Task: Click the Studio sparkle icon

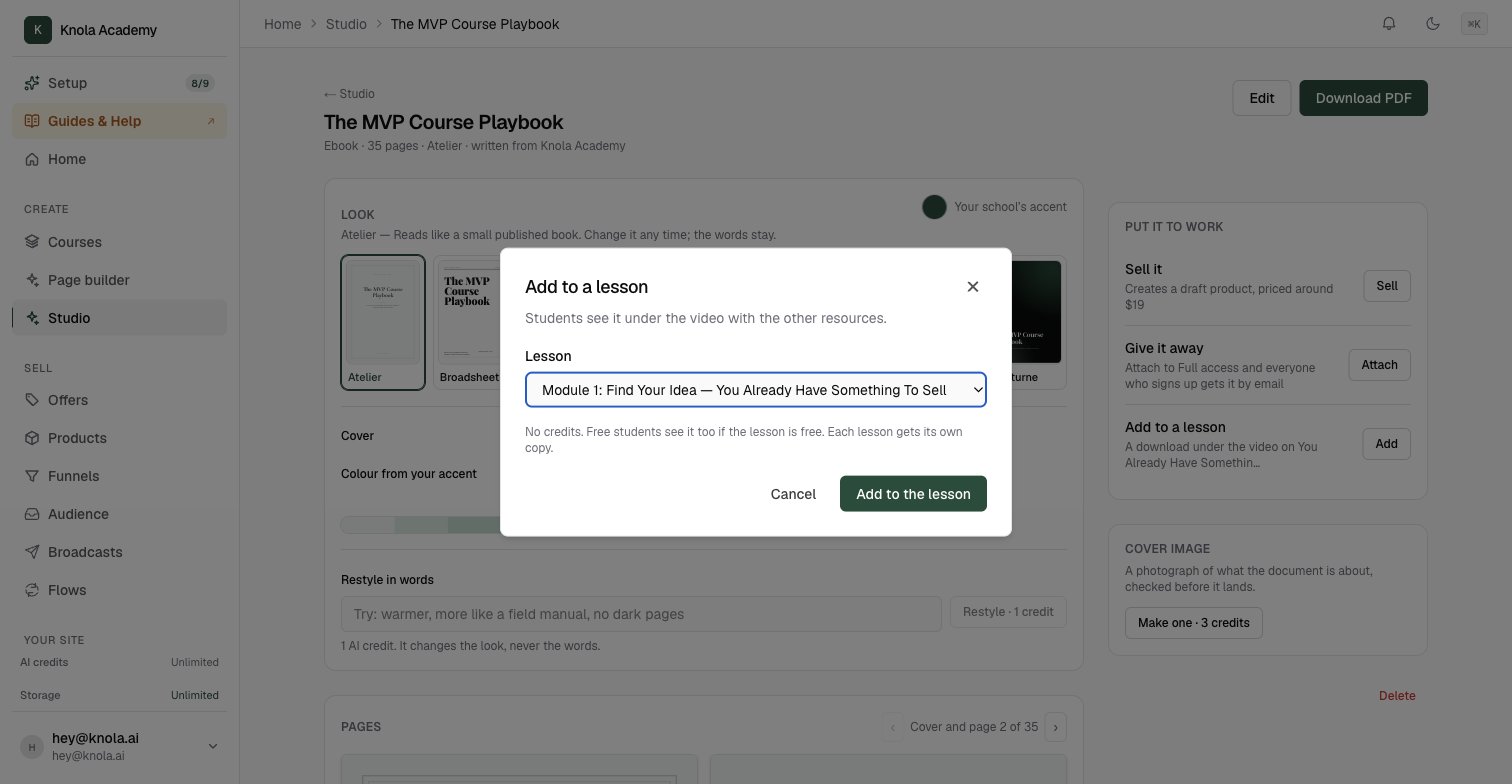Action: [x=32, y=318]
